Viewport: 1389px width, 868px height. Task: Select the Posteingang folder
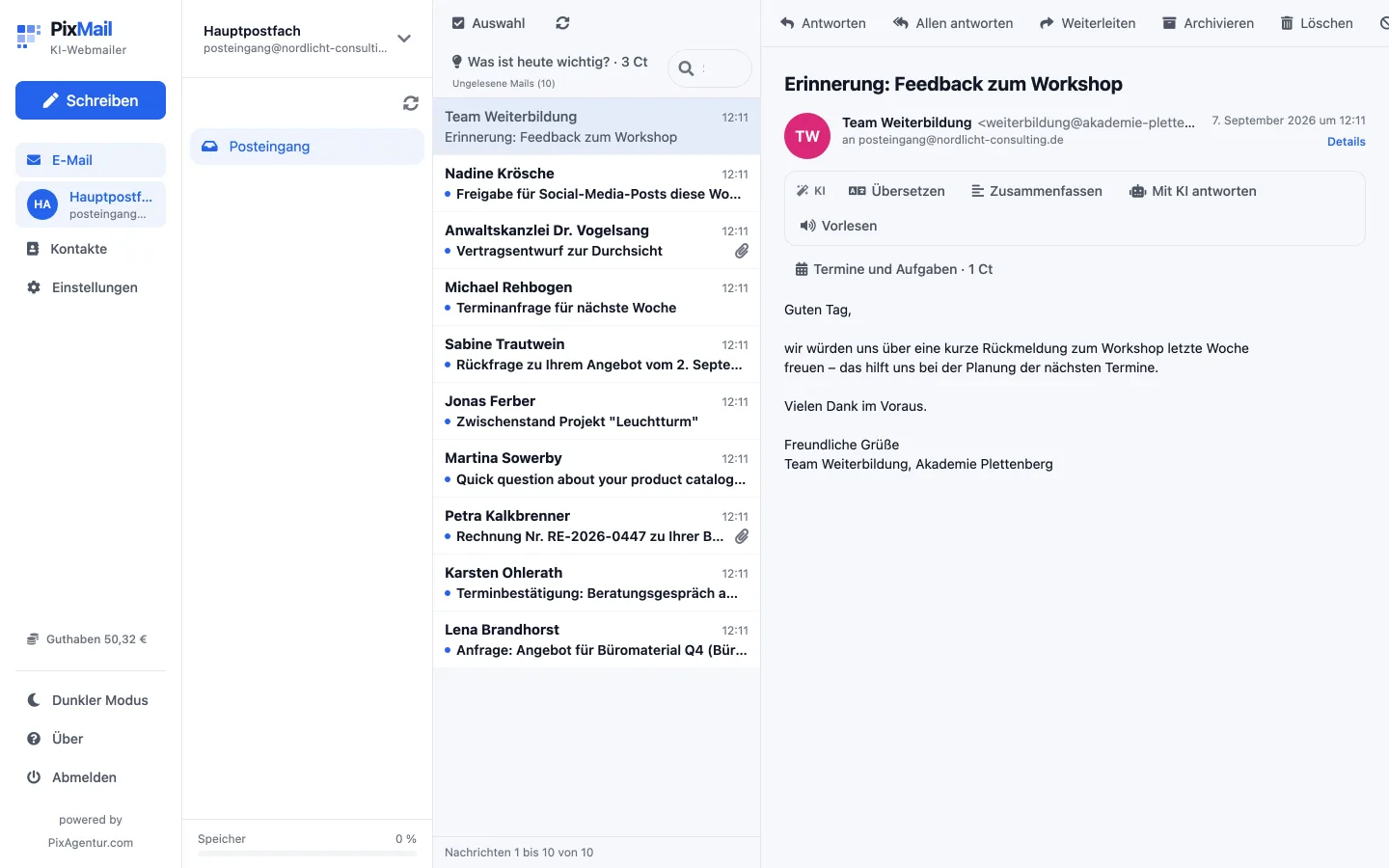(x=307, y=147)
